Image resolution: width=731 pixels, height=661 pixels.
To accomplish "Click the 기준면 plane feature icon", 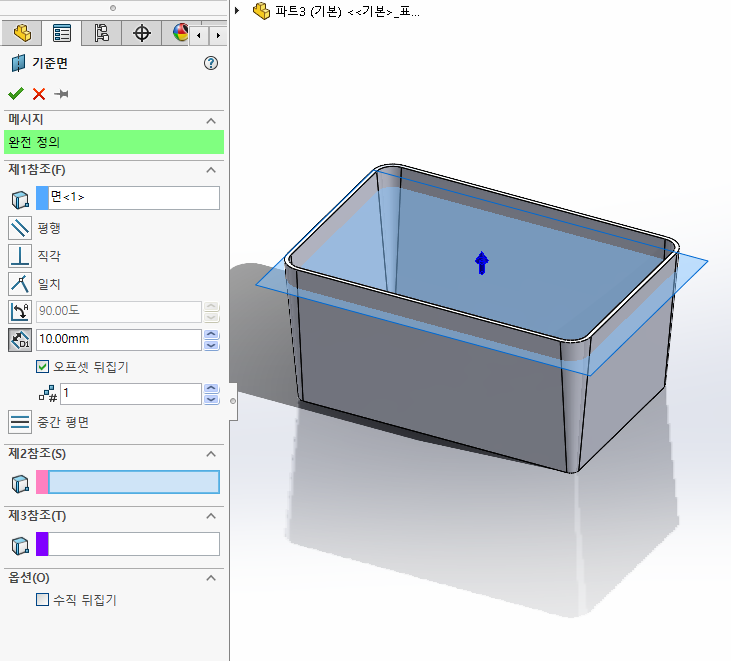I will click(18, 63).
